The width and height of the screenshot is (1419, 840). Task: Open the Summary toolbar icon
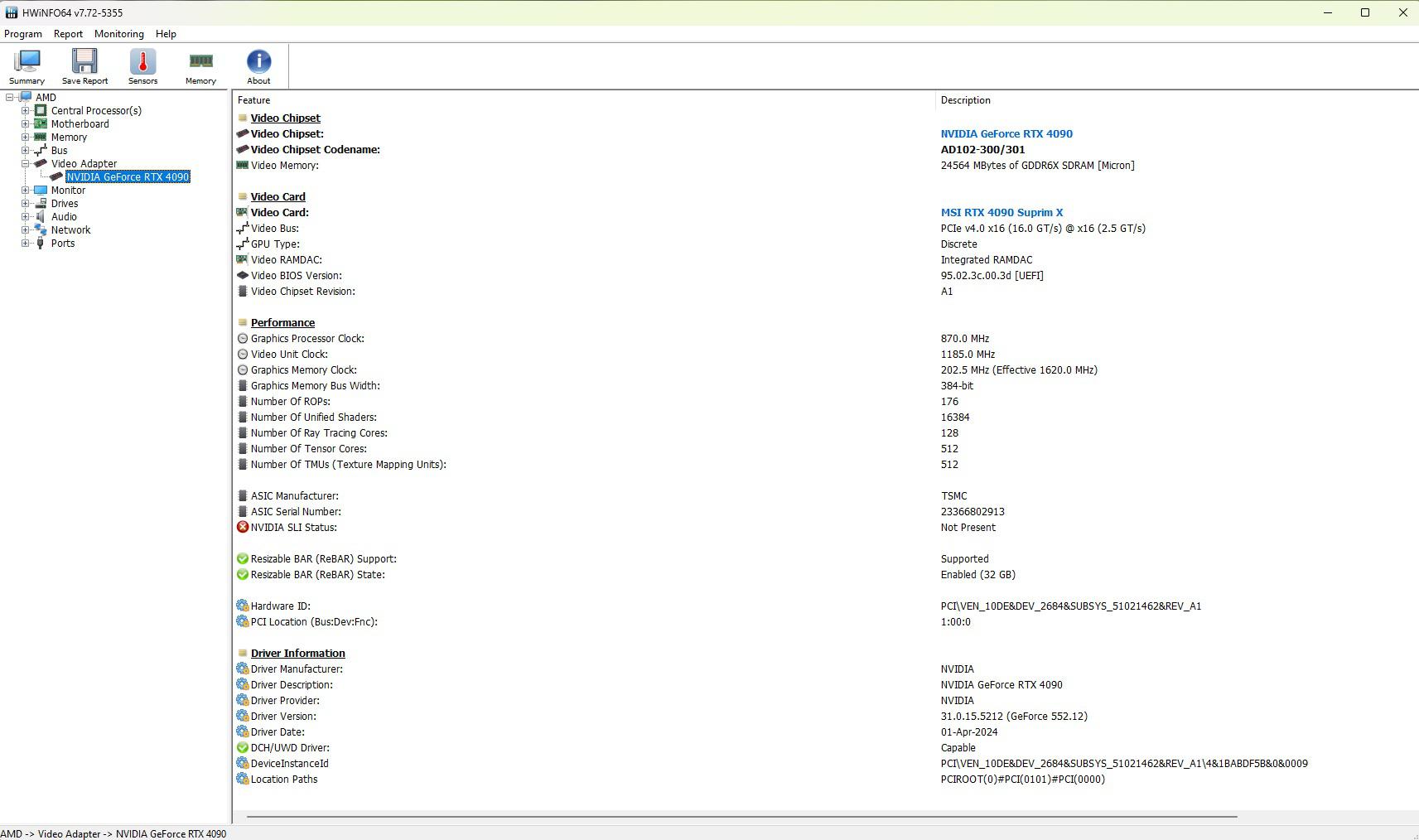pos(27,67)
